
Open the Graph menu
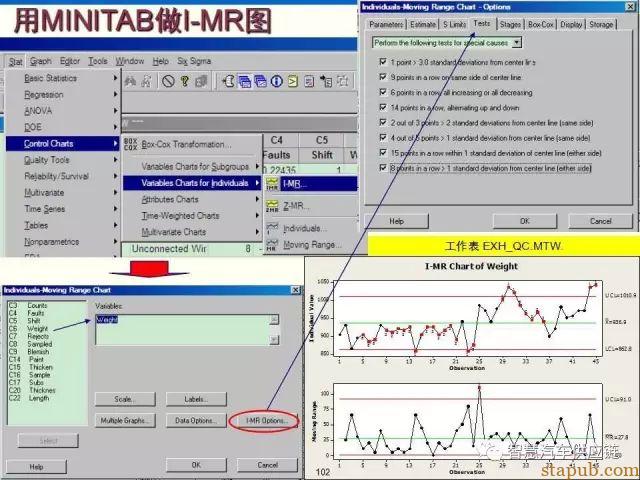pyautogui.click(x=40, y=61)
